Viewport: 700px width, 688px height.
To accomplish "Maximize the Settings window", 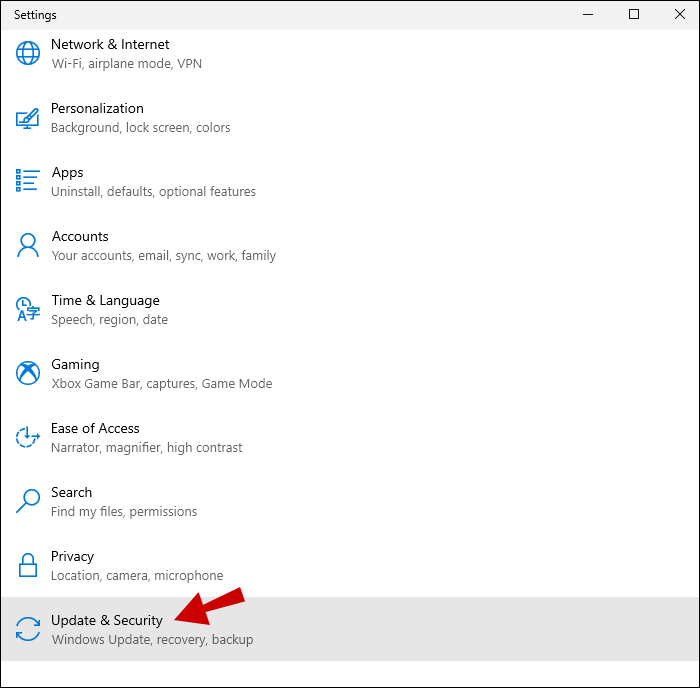I will (634, 14).
